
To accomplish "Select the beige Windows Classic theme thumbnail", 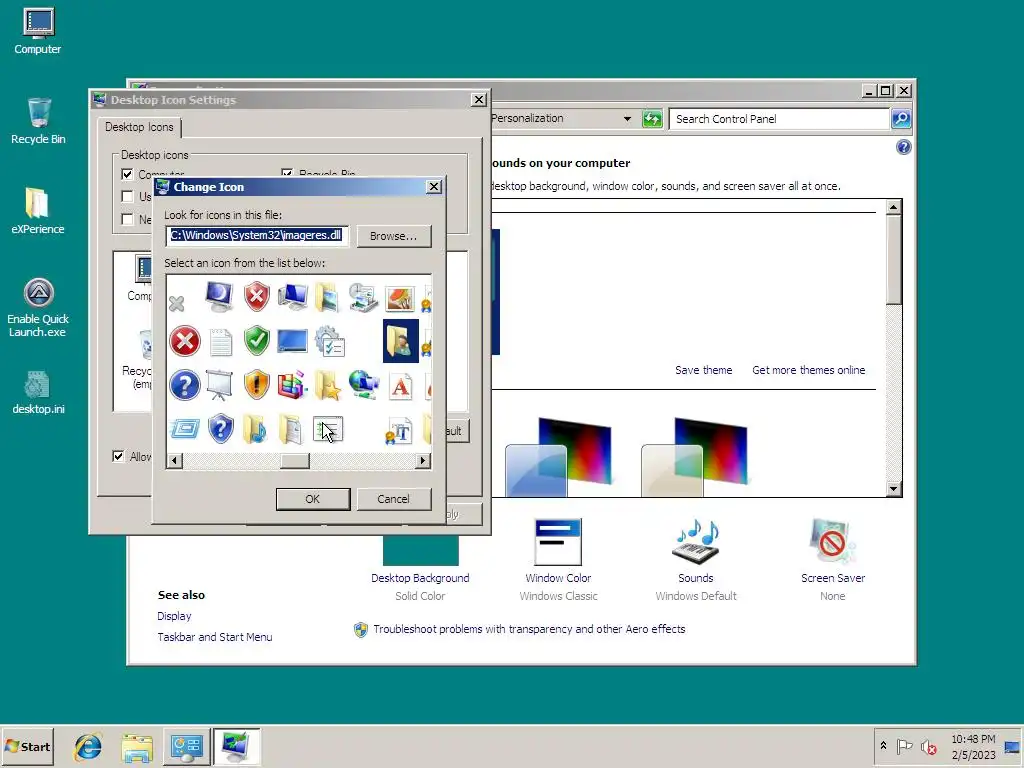I will pyautogui.click(x=694, y=457).
